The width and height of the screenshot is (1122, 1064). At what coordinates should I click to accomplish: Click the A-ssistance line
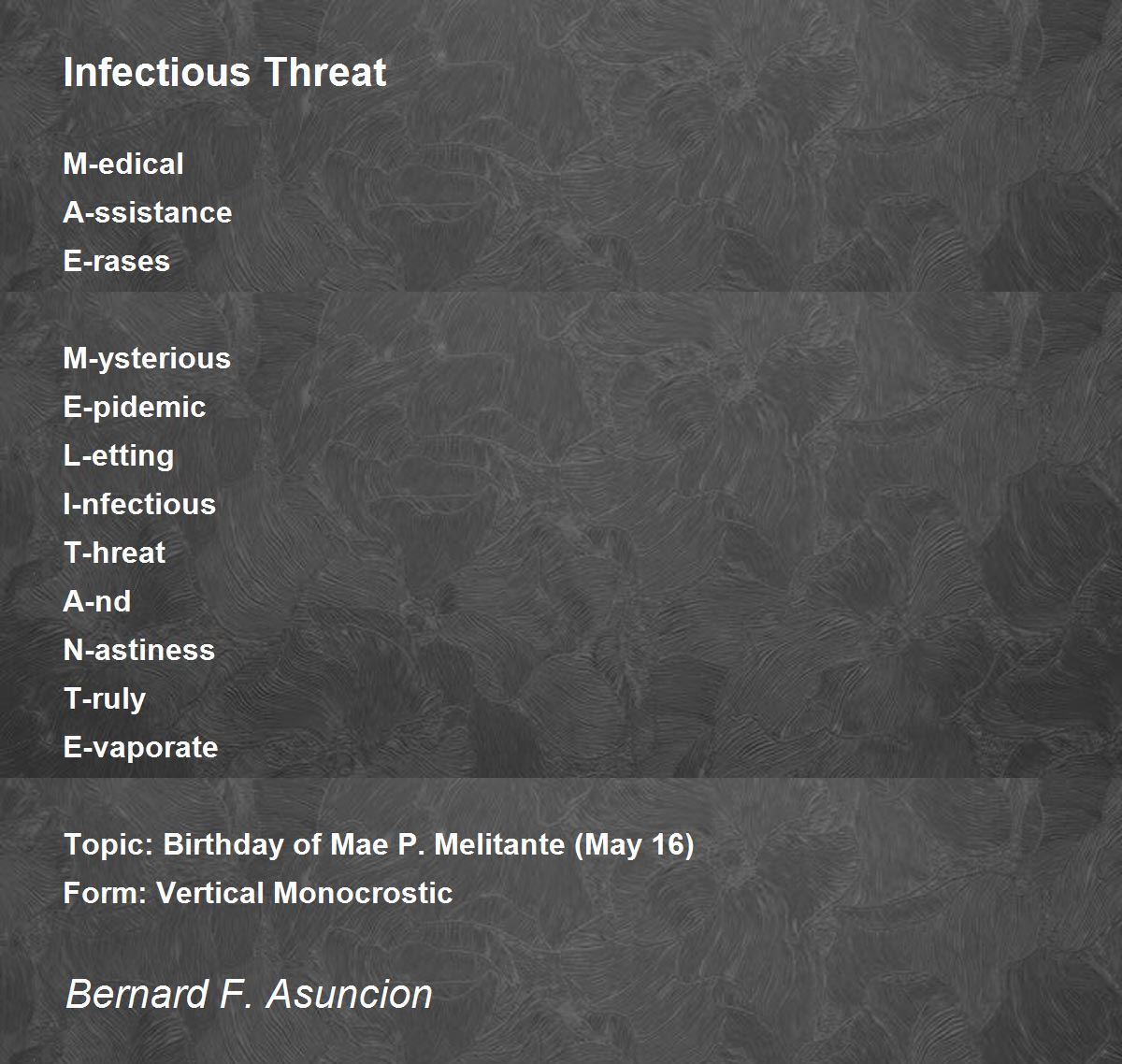(x=147, y=212)
